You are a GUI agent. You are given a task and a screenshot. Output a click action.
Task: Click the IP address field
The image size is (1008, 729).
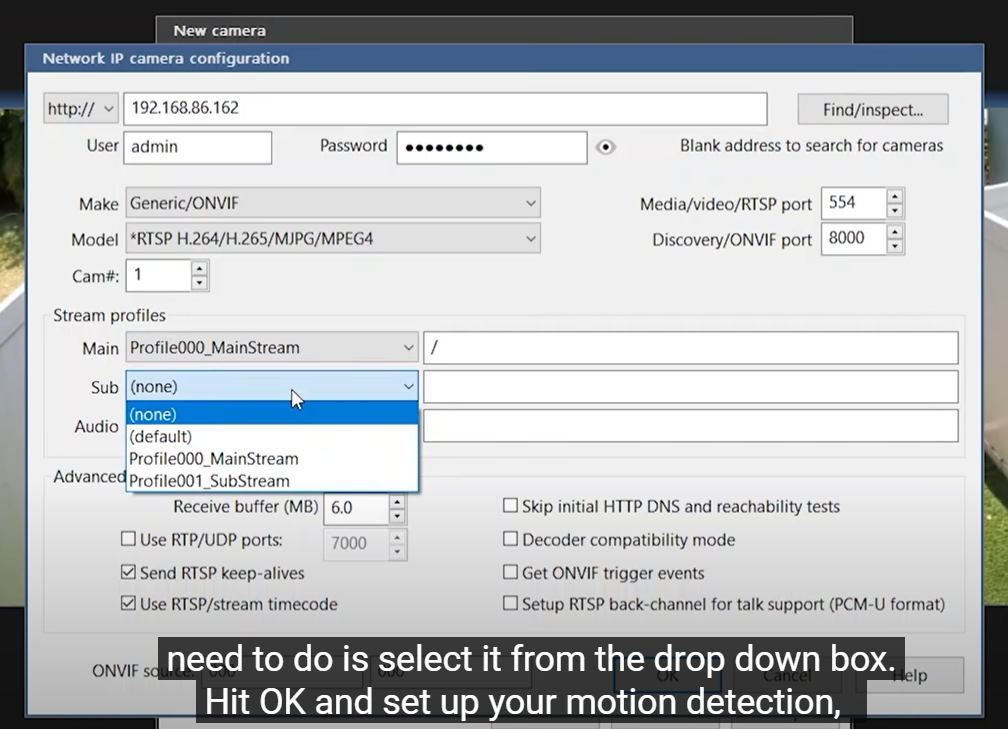coord(445,108)
